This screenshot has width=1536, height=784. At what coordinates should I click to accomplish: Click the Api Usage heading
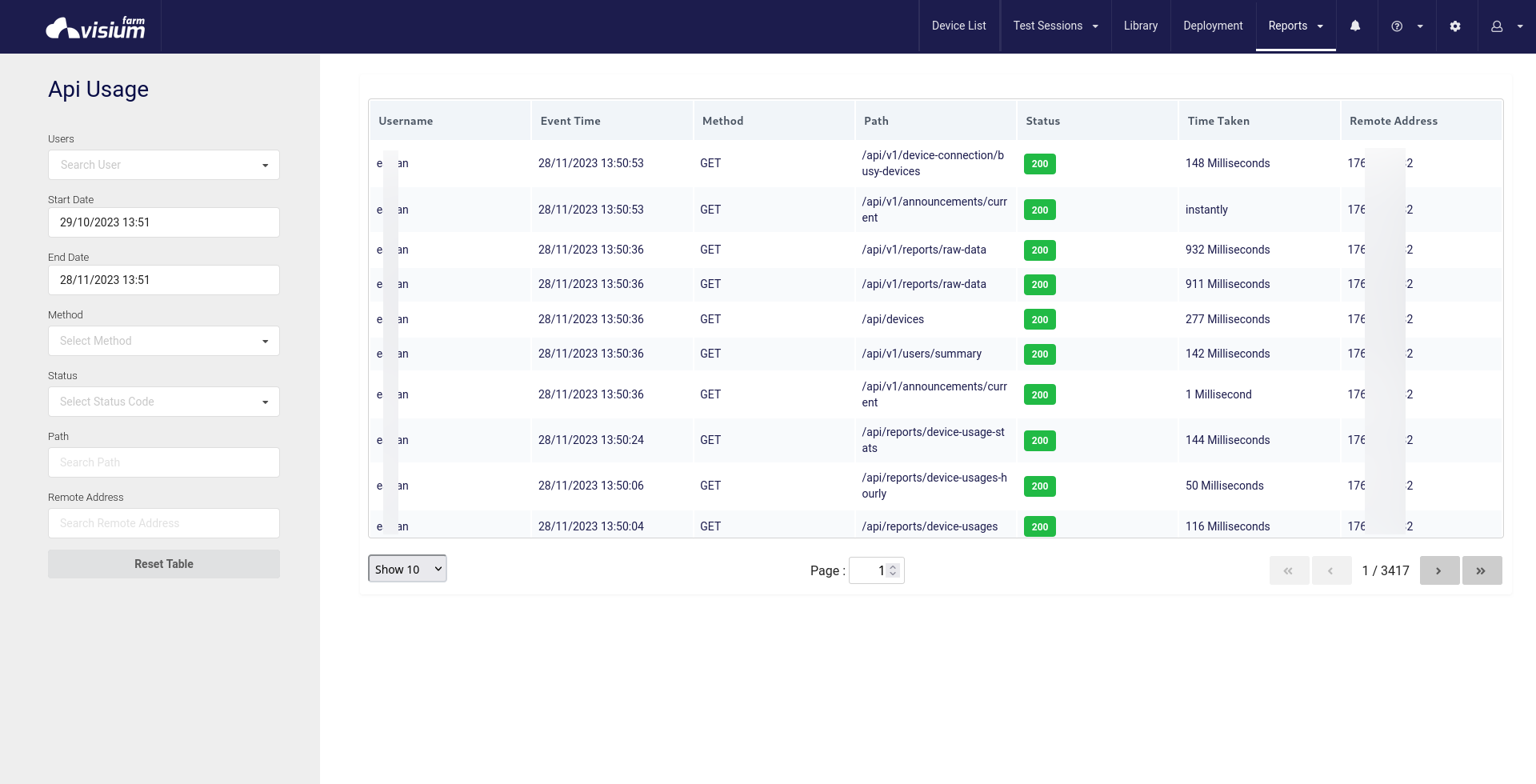point(98,89)
